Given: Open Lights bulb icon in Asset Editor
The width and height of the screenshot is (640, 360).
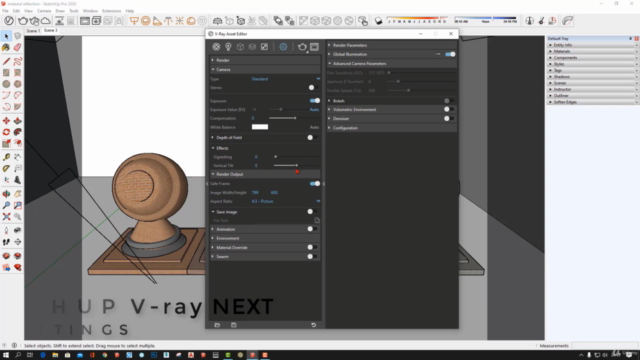Looking at the screenshot, I should (228, 47).
